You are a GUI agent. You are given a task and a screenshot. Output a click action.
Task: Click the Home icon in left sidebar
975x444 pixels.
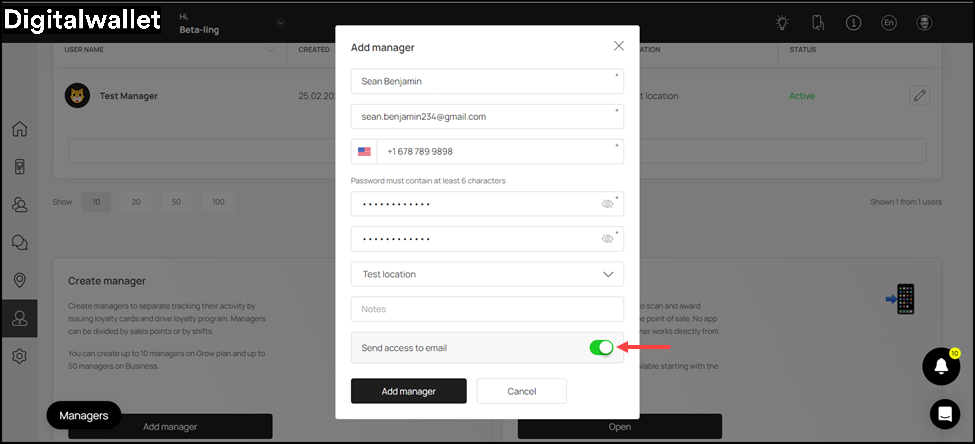[x=19, y=129]
